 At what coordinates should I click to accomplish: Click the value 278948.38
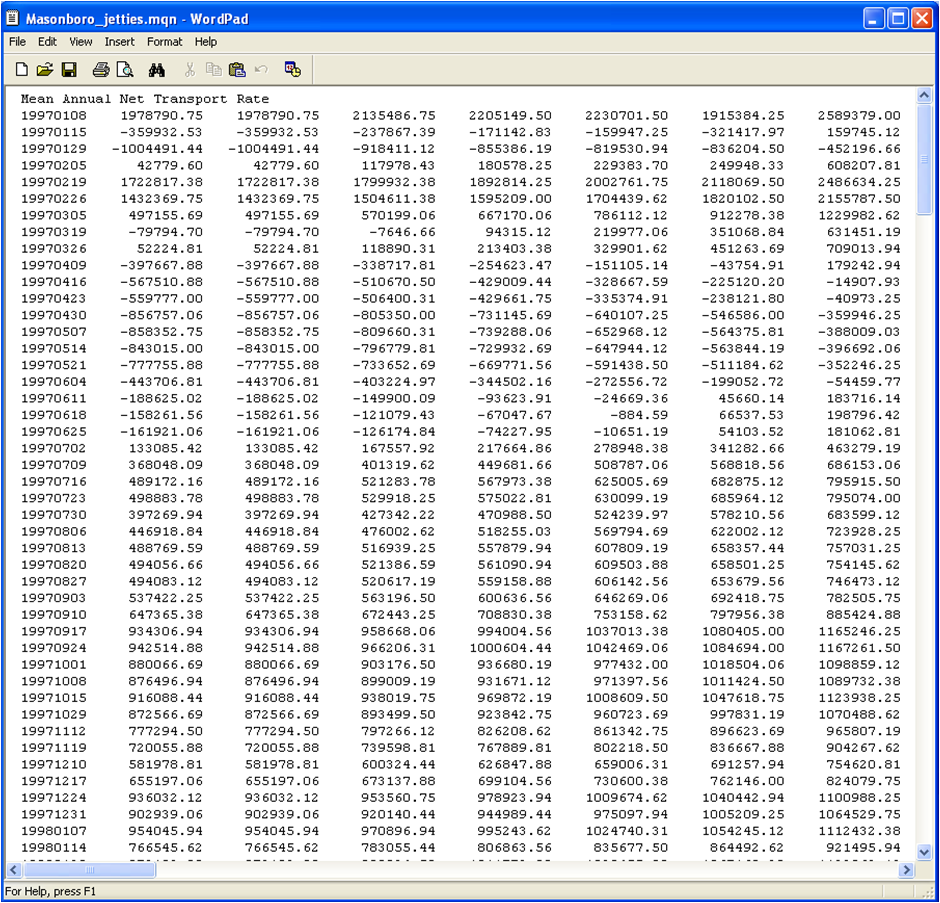pyautogui.click(x=631, y=448)
